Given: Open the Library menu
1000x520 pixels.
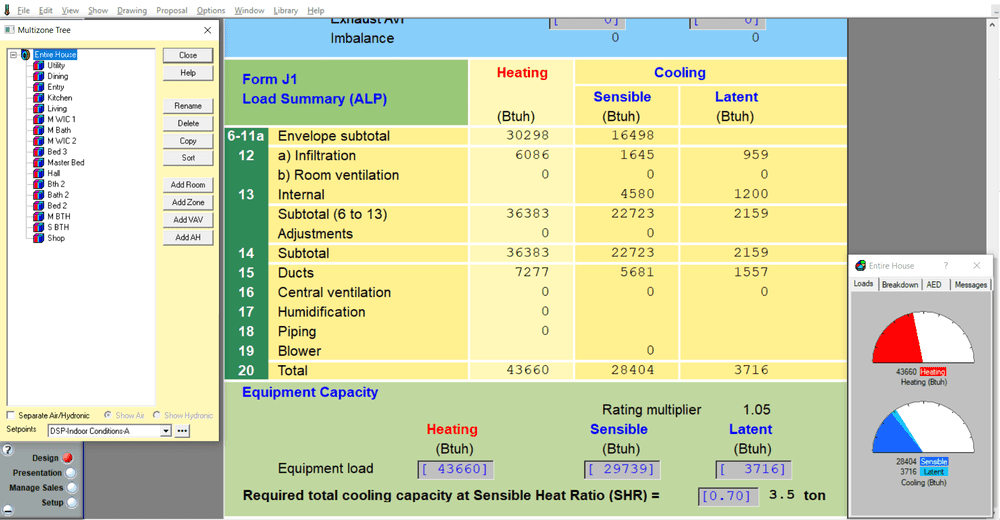Looking at the screenshot, I should pos(286,10).
